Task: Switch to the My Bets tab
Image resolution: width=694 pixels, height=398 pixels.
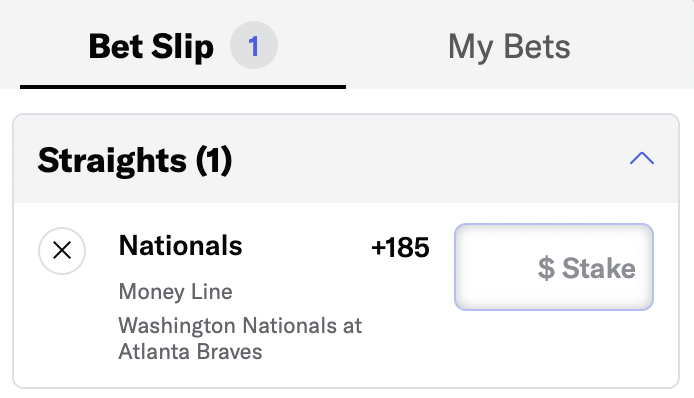Action: point(509,46)
